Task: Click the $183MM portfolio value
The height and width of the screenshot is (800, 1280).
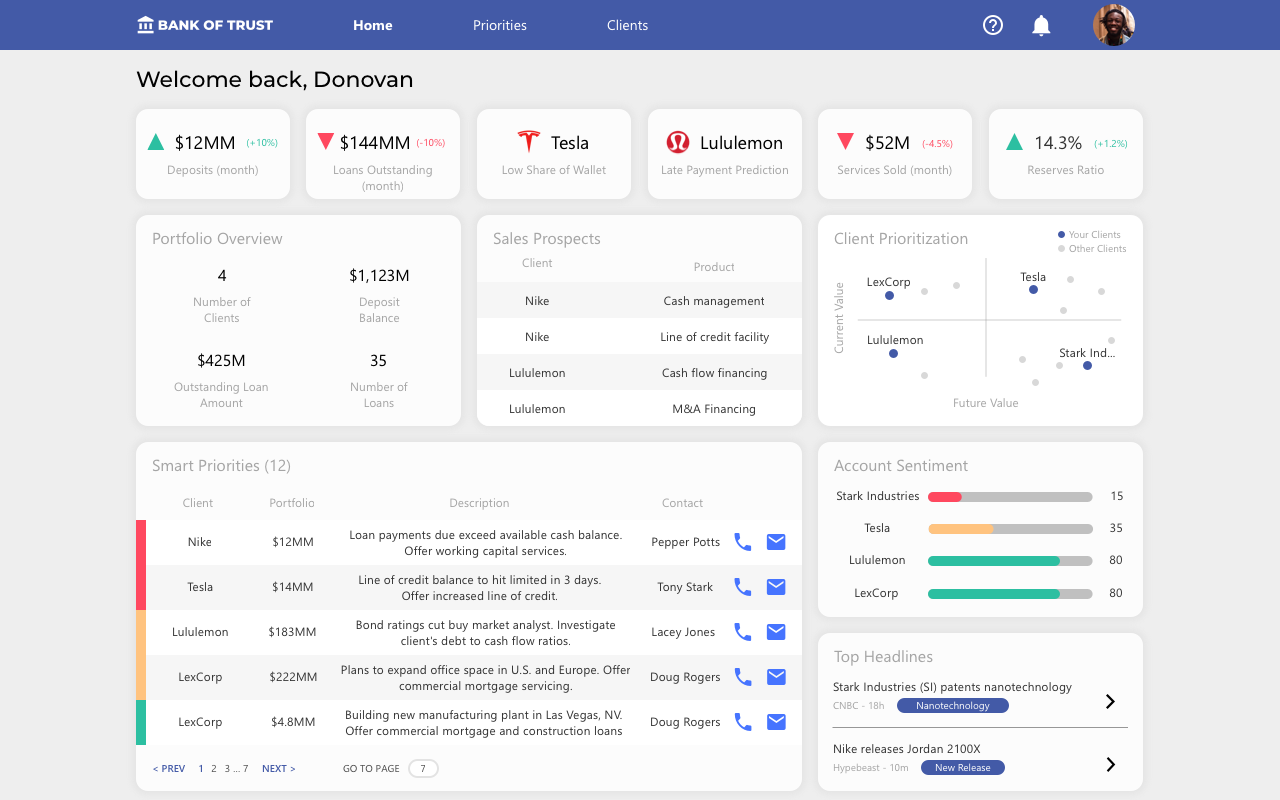Action: tap(292, 632)
